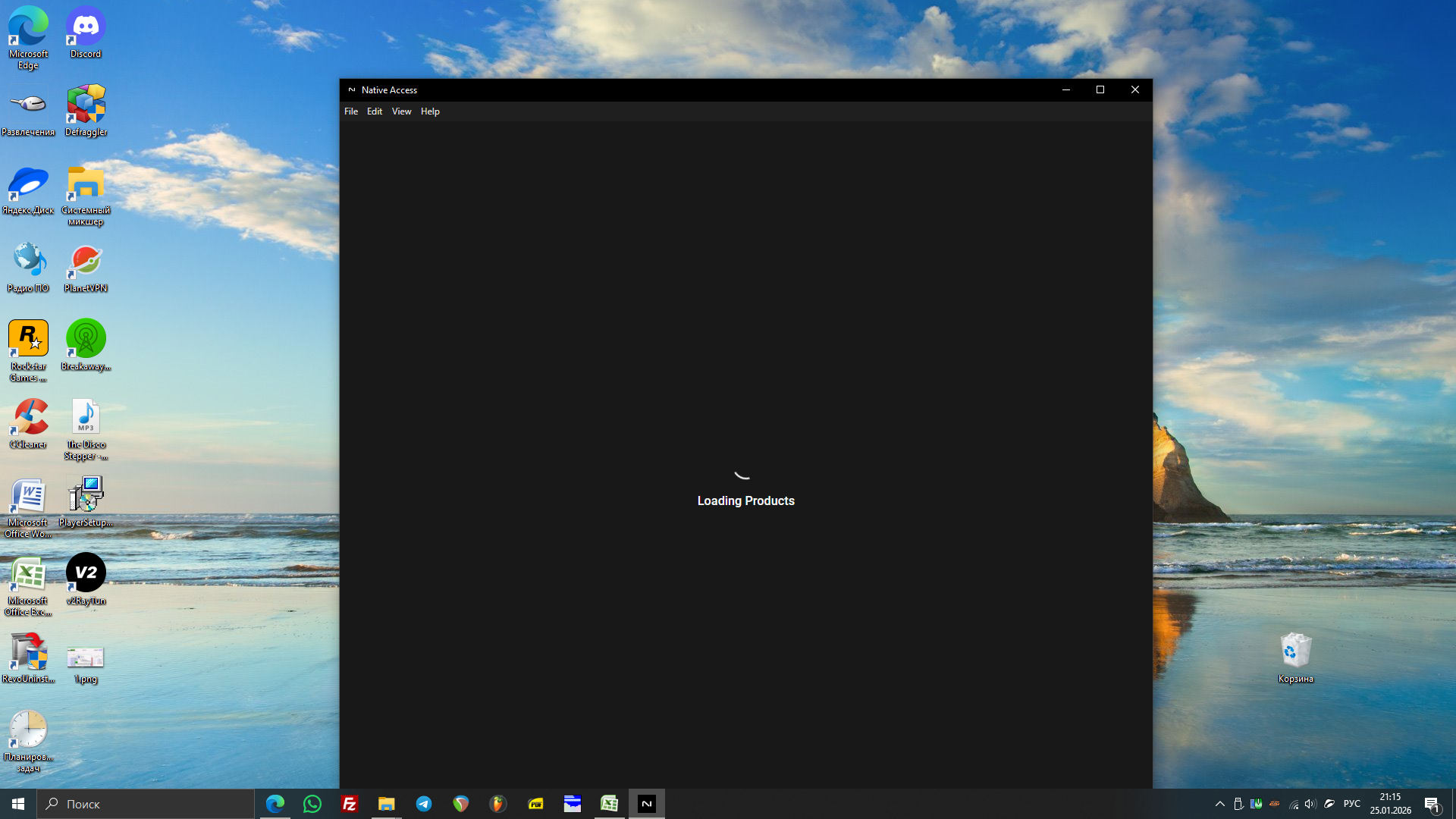Expand hidden system tray icons
This screenshot has height=819, width=1456.
(1219, 804)
